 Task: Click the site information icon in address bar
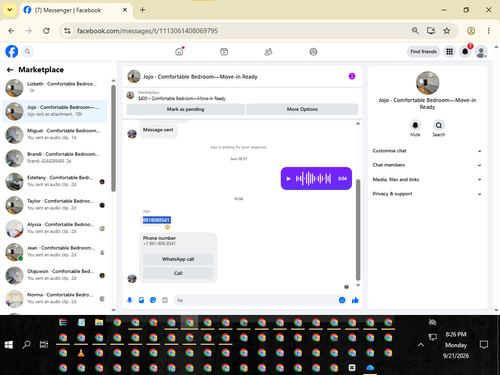pyautogui.click(x=67, y=31)
